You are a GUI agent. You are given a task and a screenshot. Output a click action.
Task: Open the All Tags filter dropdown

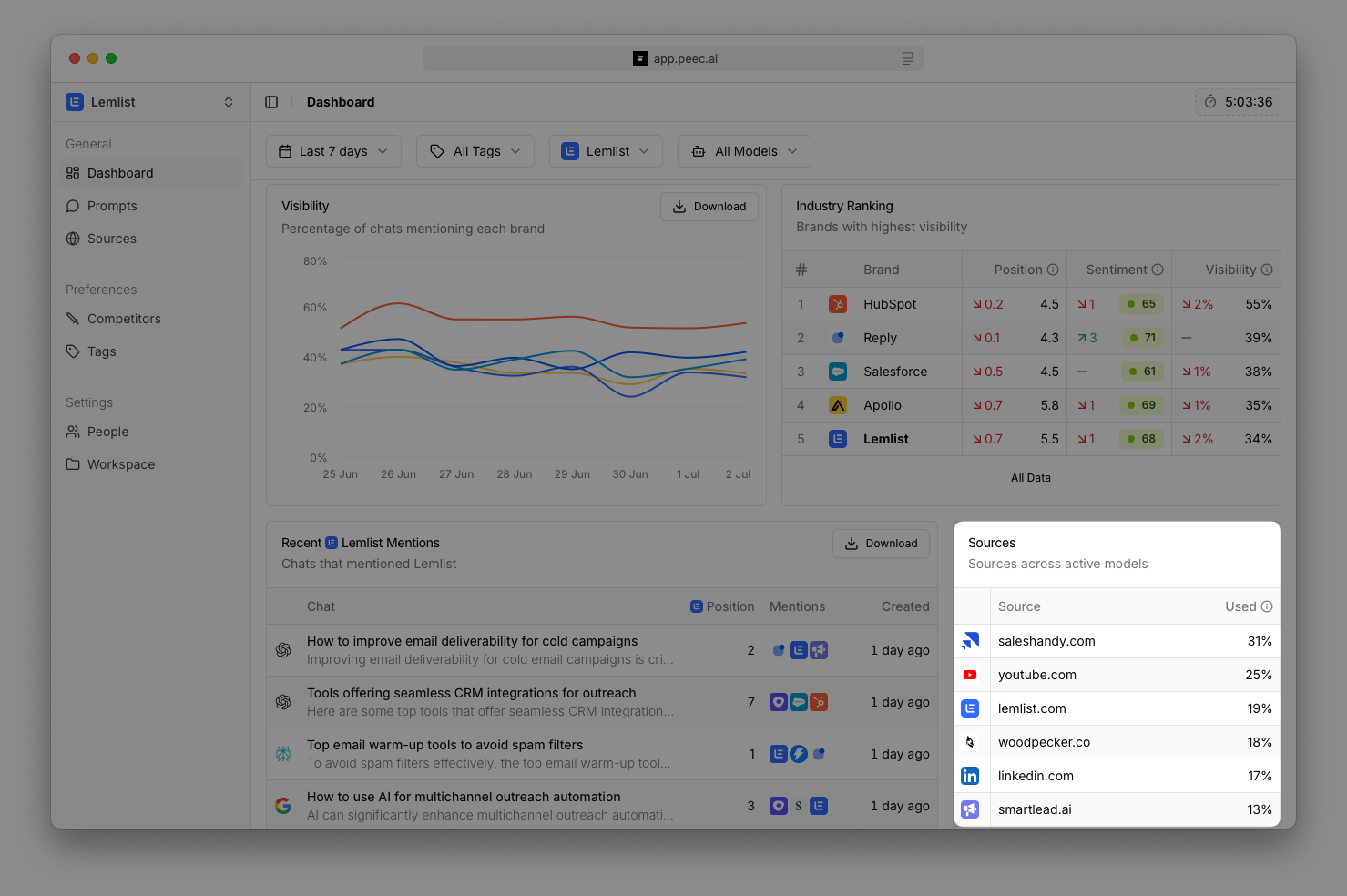(475, 150)
